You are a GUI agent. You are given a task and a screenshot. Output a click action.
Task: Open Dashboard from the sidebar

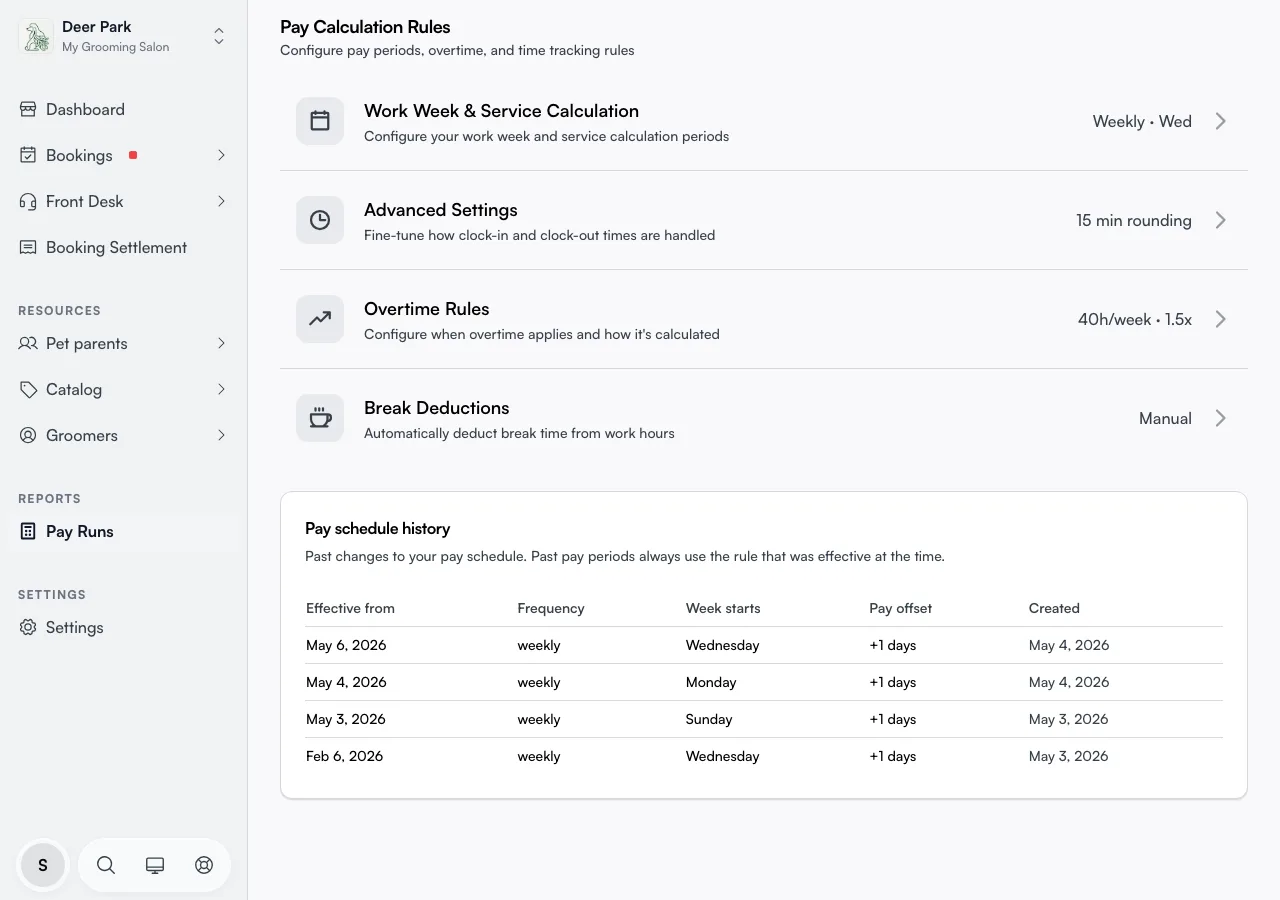pos(123,109)
